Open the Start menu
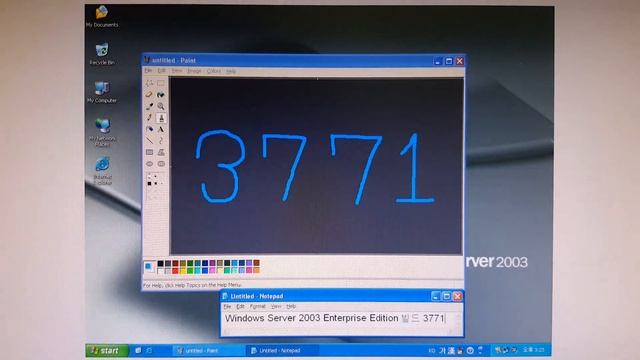 [x=107, y=351]
